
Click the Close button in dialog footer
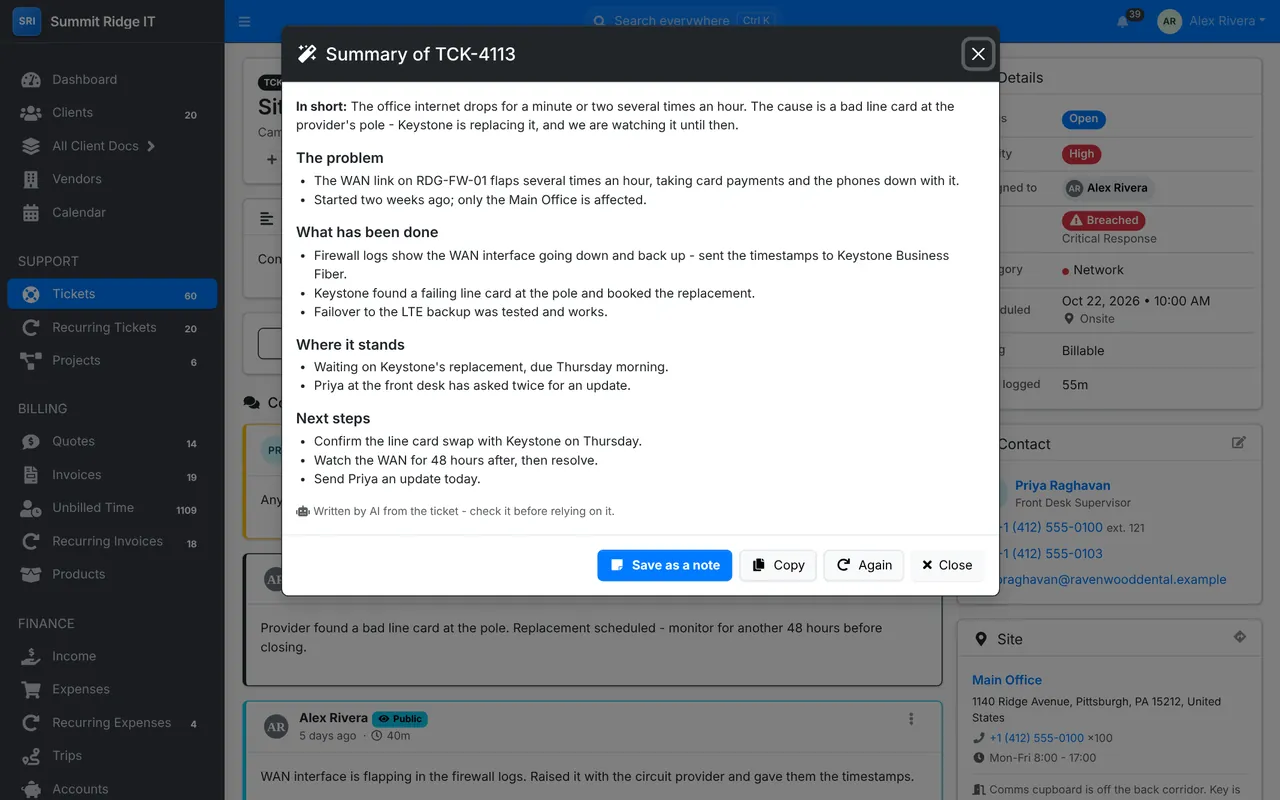pyautogui.click(x=946, y=565)
